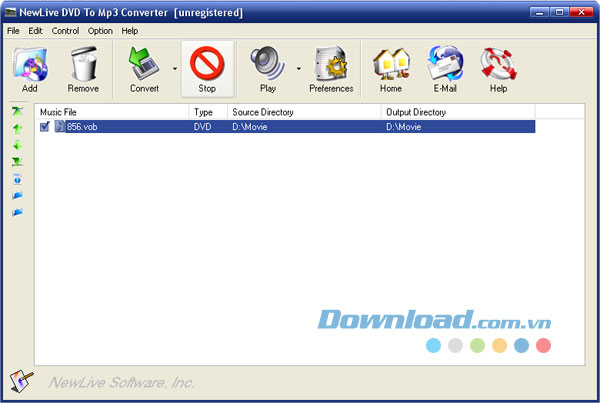Select the 856.vob file name
This screenshot has height=403, width=600.
(82, 127)
